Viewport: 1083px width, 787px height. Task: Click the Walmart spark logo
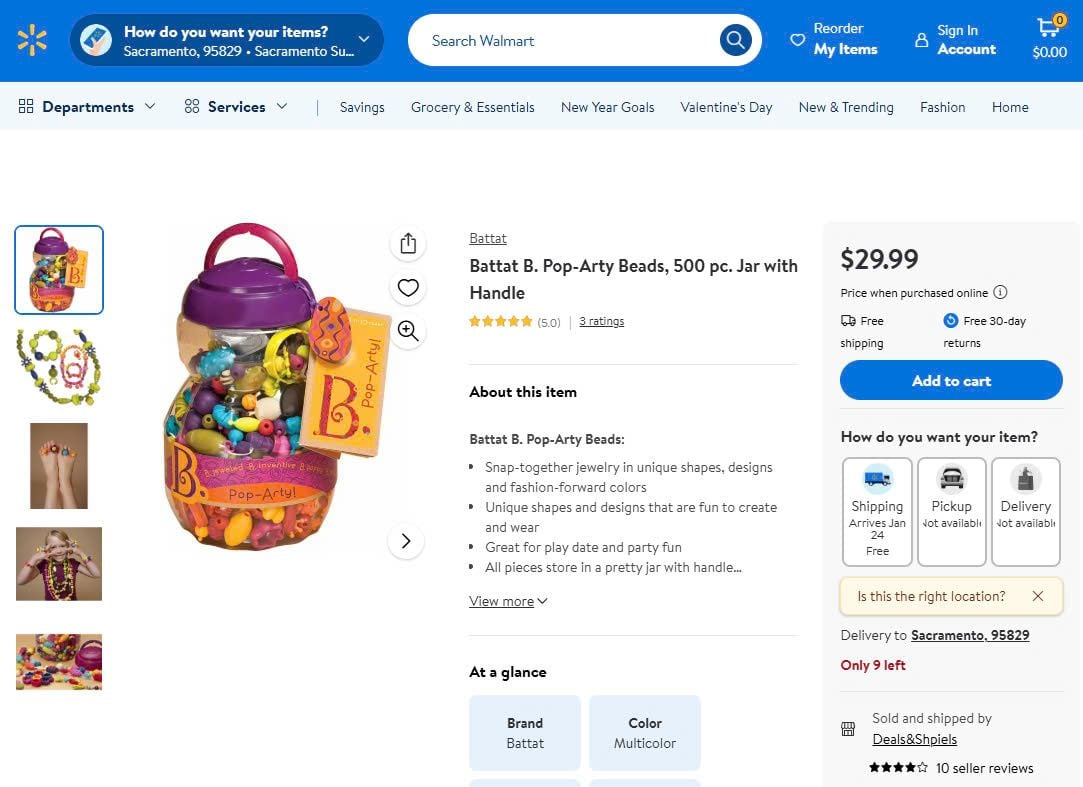(x=32, y=40)
